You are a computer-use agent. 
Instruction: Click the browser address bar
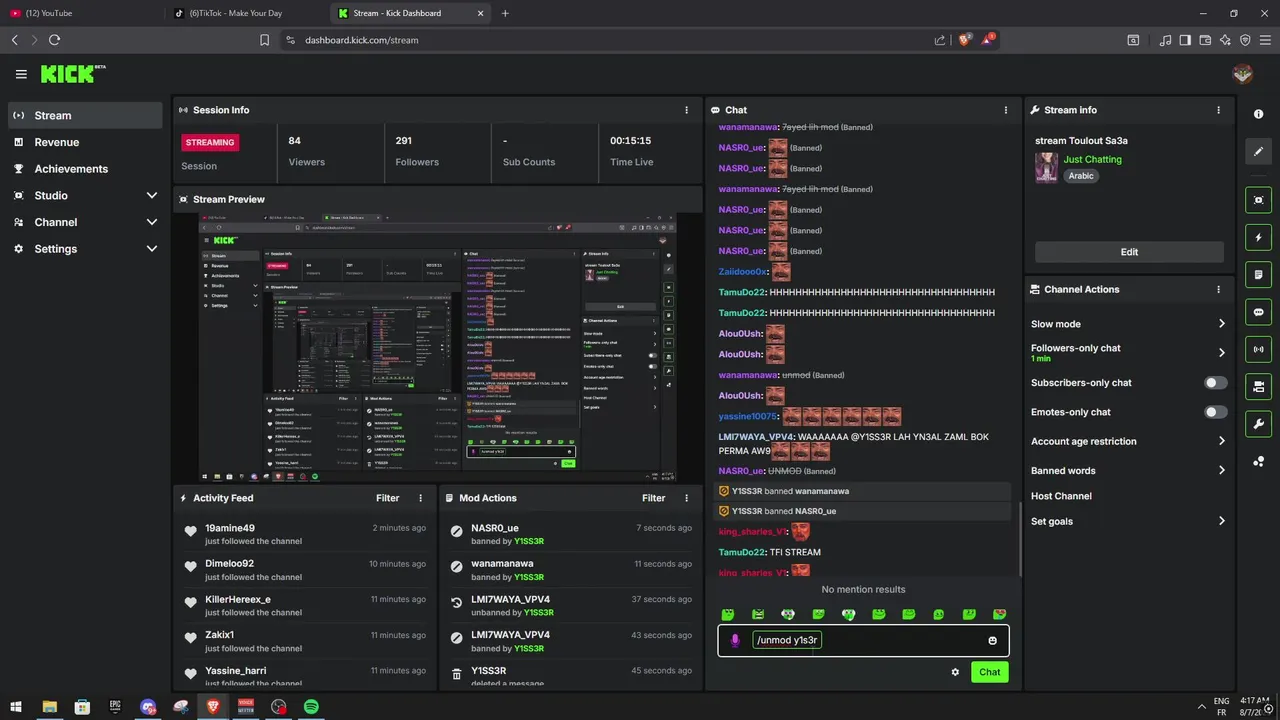click(600, 40)
